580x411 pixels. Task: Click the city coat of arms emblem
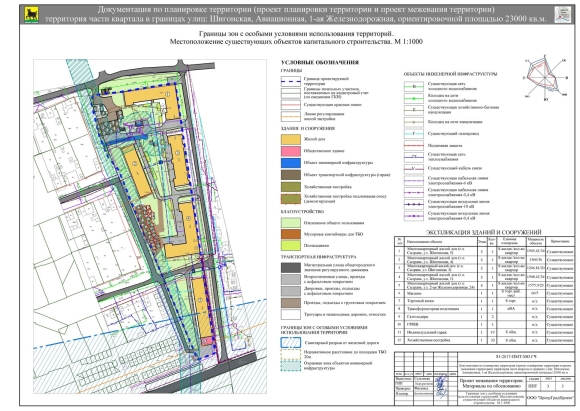coord(31,15)
